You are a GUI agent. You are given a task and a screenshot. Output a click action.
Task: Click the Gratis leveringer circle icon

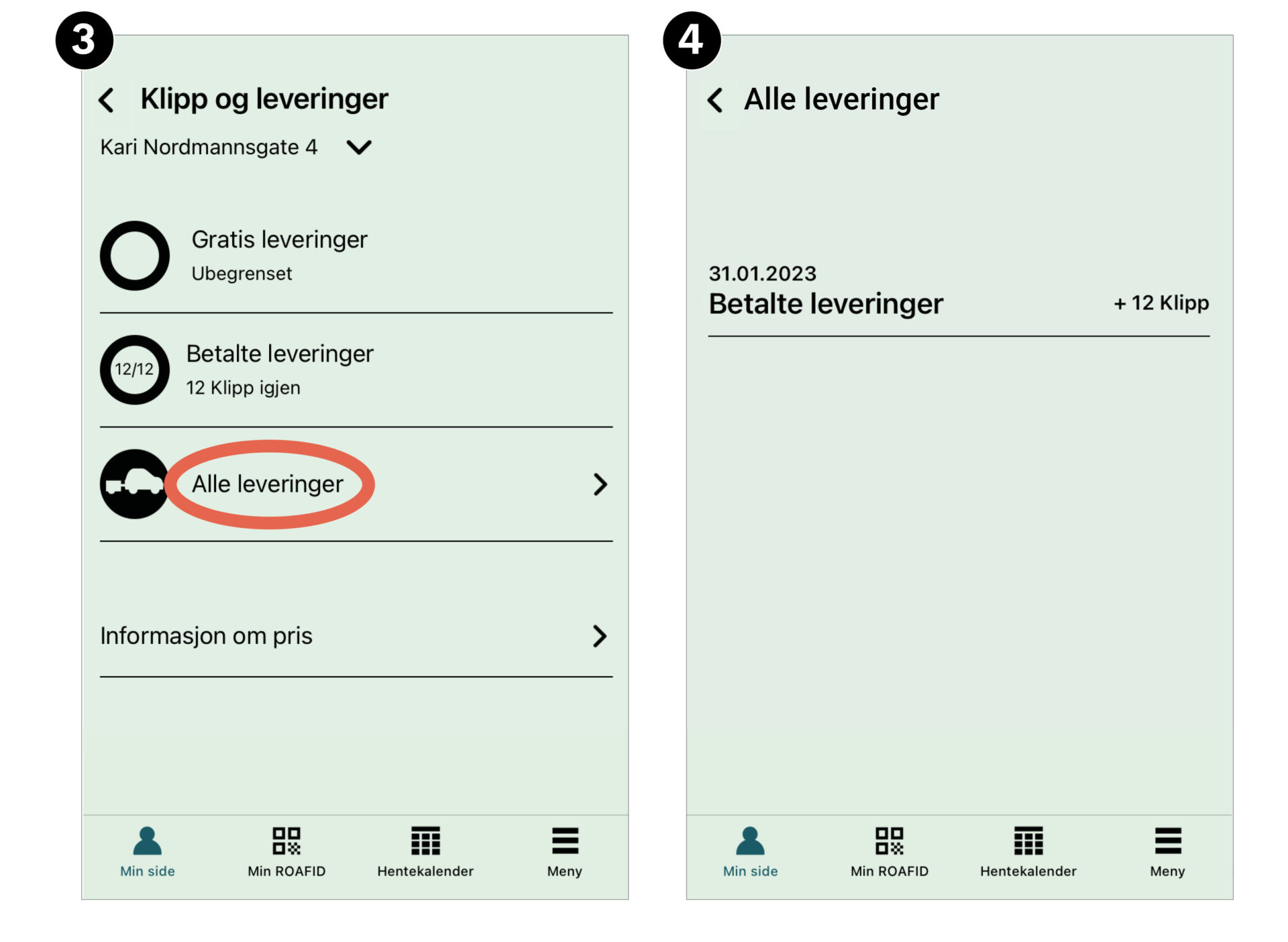click(135, 256)
